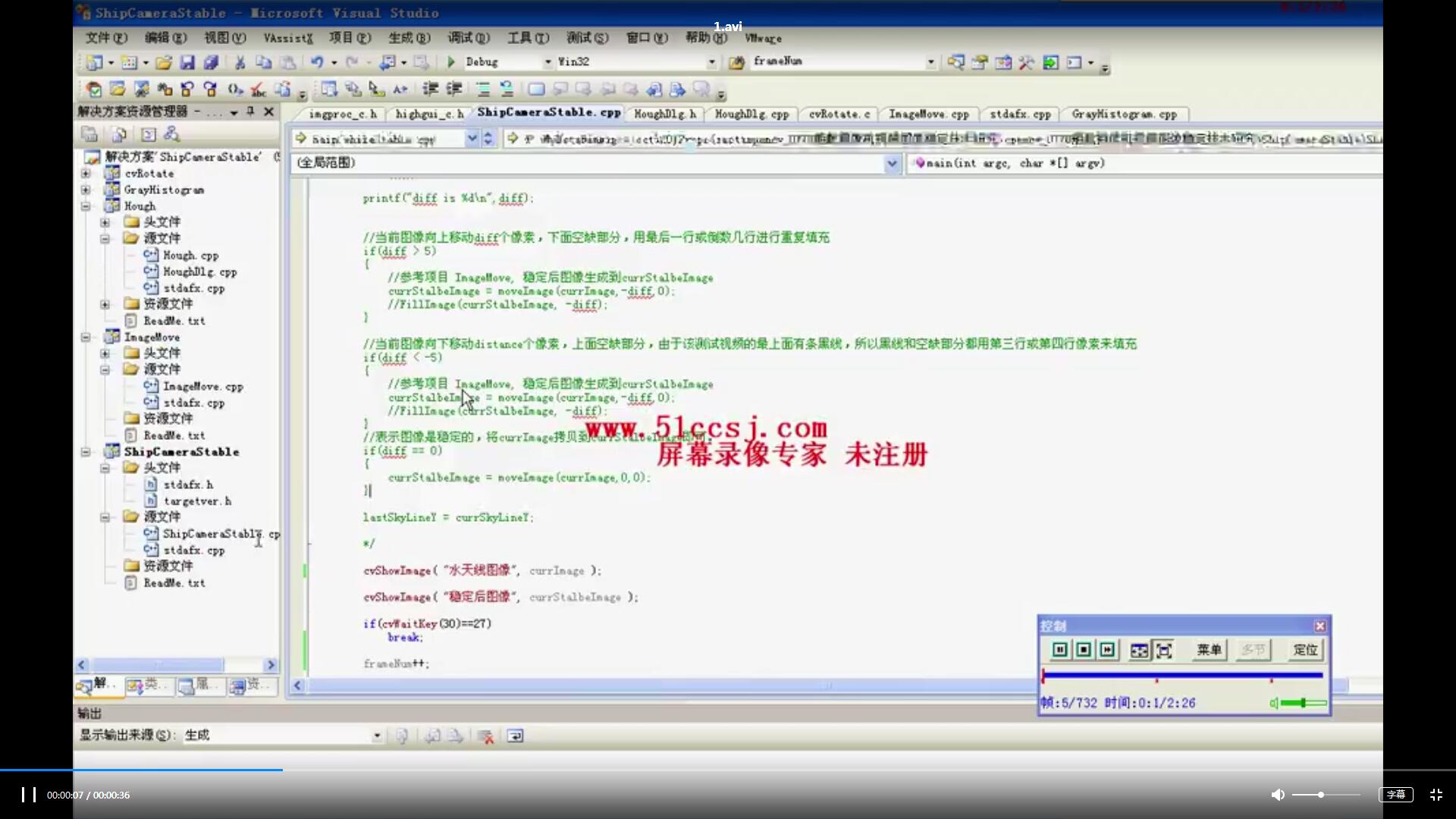The width and height of the screenshot is (1456, 819).
Task: Switch to the cvRotate.c tab
Action: pyautogui.click(x=839, y=115)
